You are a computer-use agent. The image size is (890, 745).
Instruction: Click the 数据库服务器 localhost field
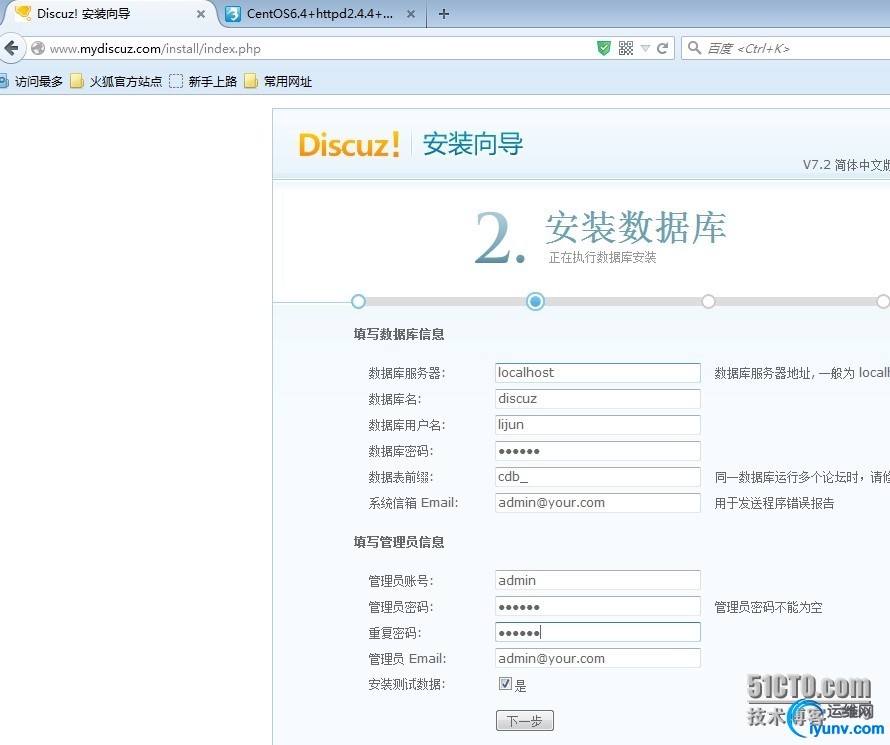coord(598,373)
